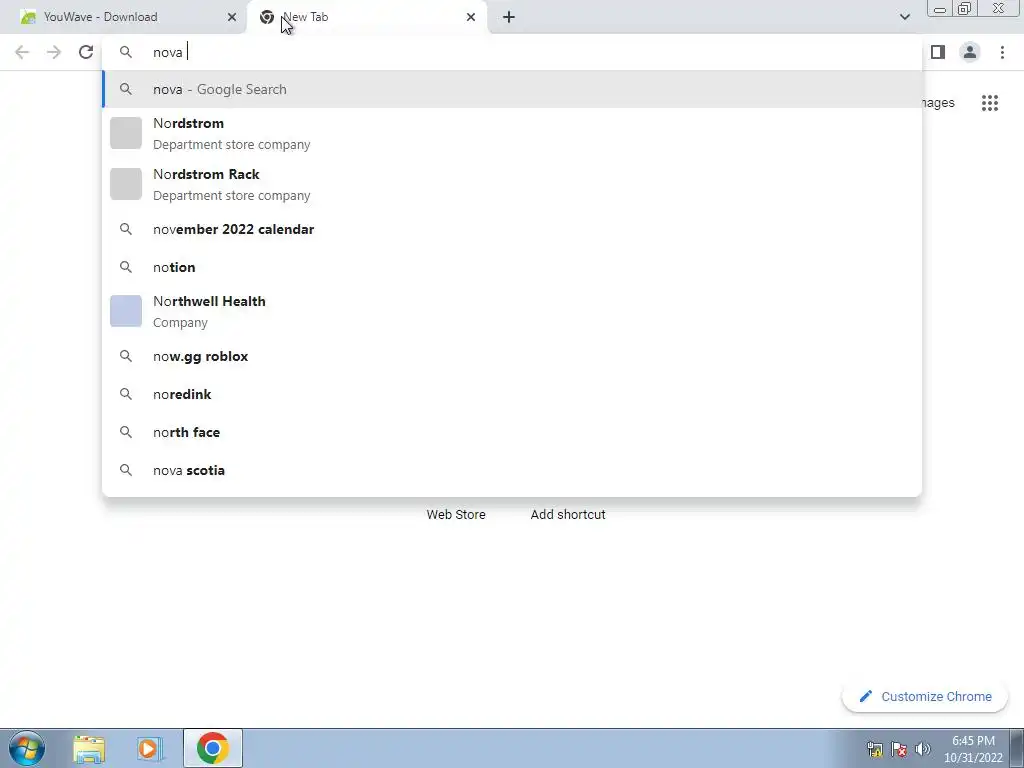
Task: Click the Nordstrom Rack thumbnail image
Action: pyautogui.click(x=126, y=184)
